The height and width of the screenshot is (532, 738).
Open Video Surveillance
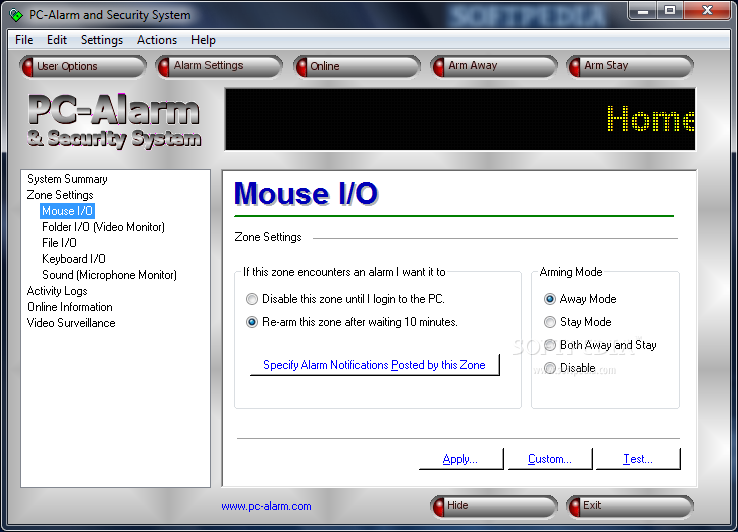71,323
